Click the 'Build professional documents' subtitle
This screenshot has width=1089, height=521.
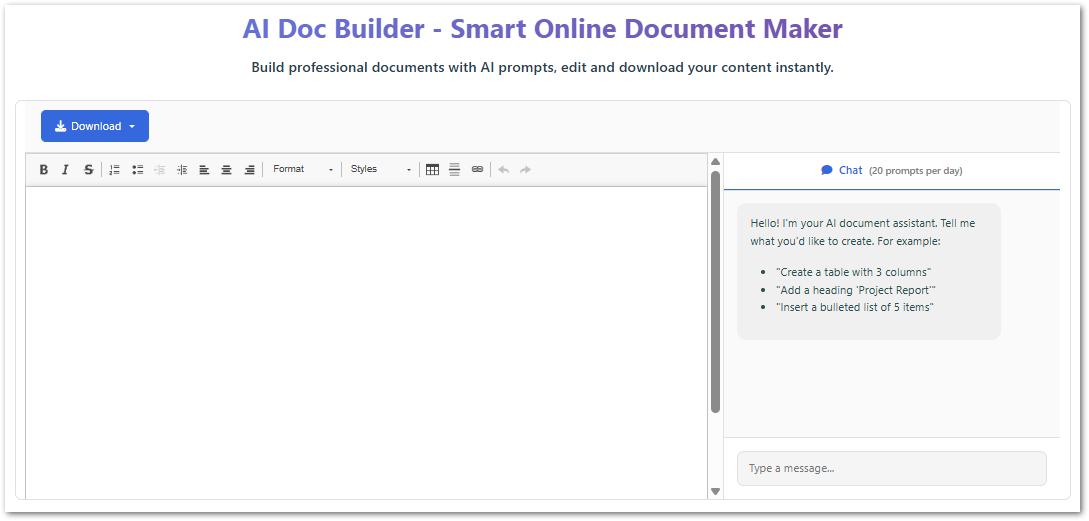coord(542,67)
